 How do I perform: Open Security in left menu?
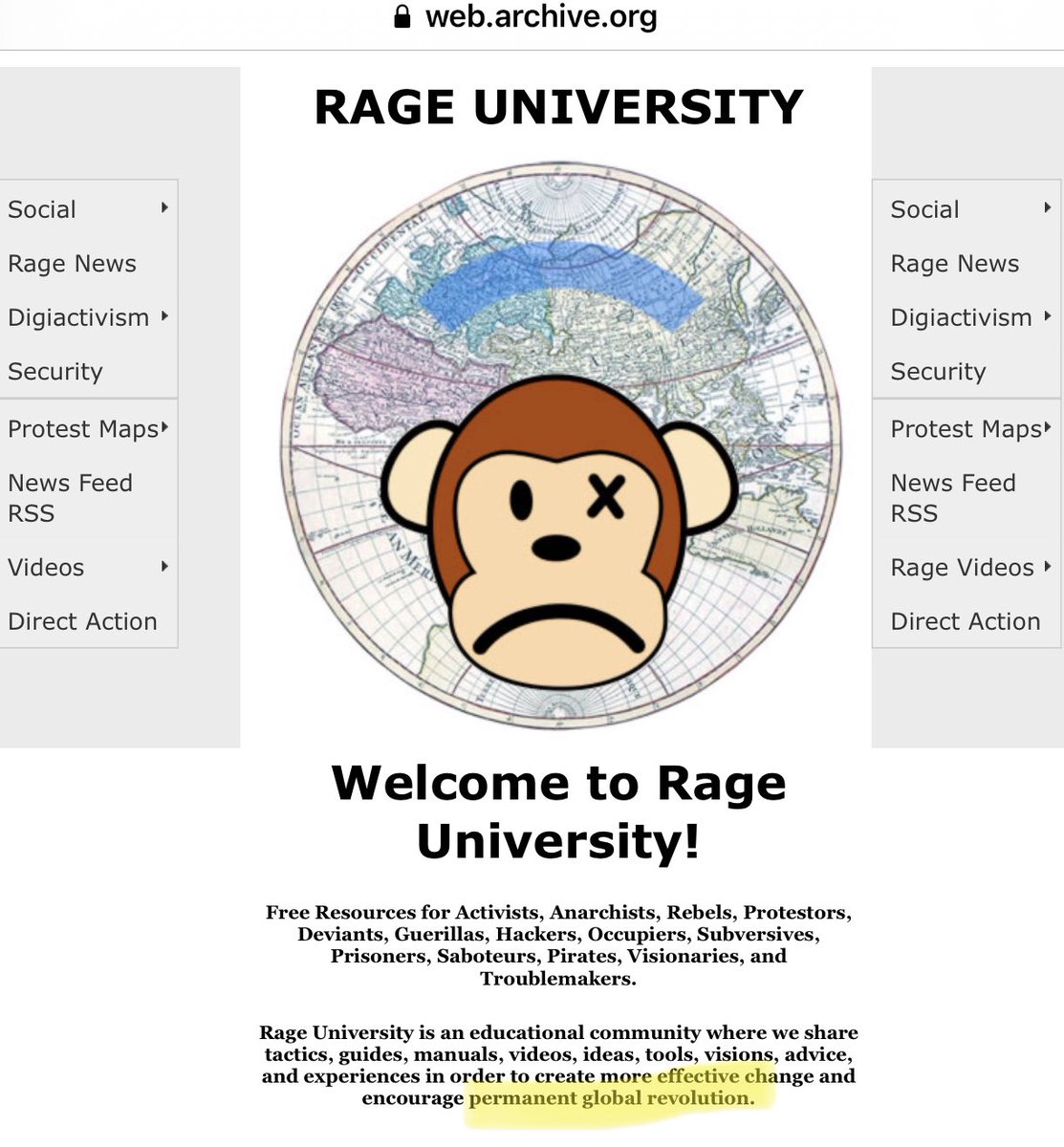click(x=55, y=372)
